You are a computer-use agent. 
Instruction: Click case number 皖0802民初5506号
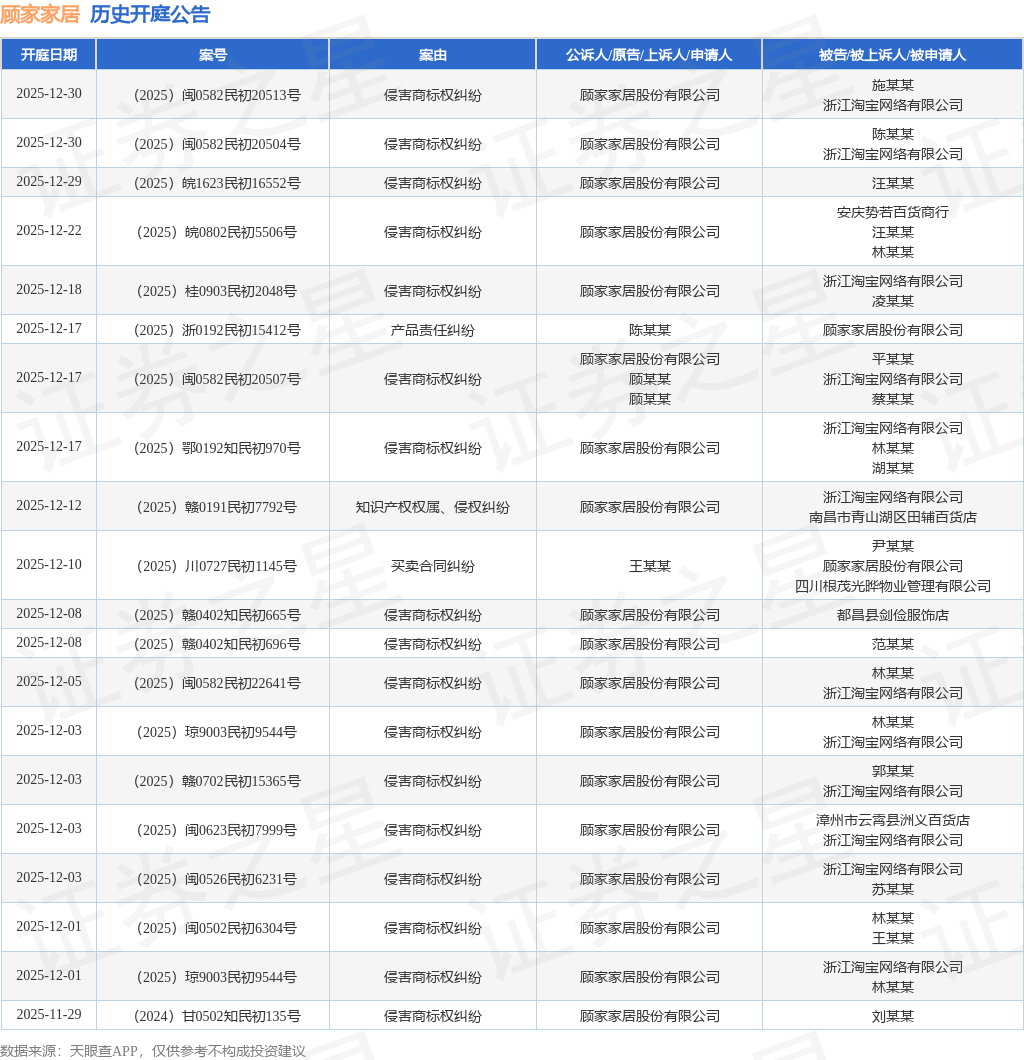pyautogui.click(x=217, y=232)
